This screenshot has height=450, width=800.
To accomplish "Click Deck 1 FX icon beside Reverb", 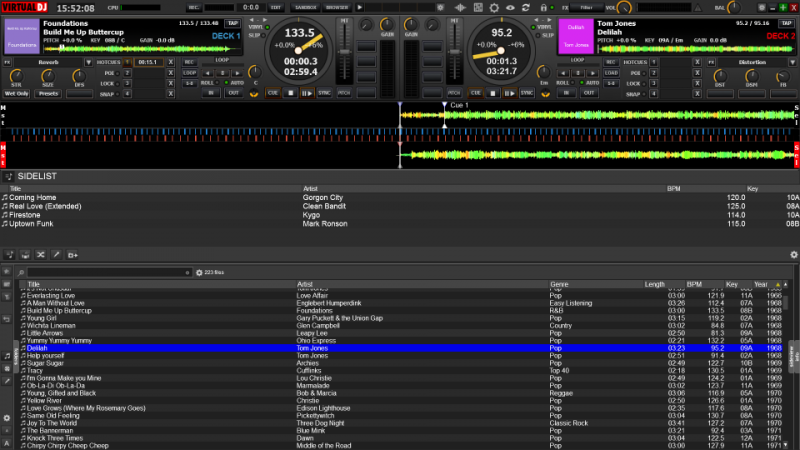I will [x=8, y=62].
